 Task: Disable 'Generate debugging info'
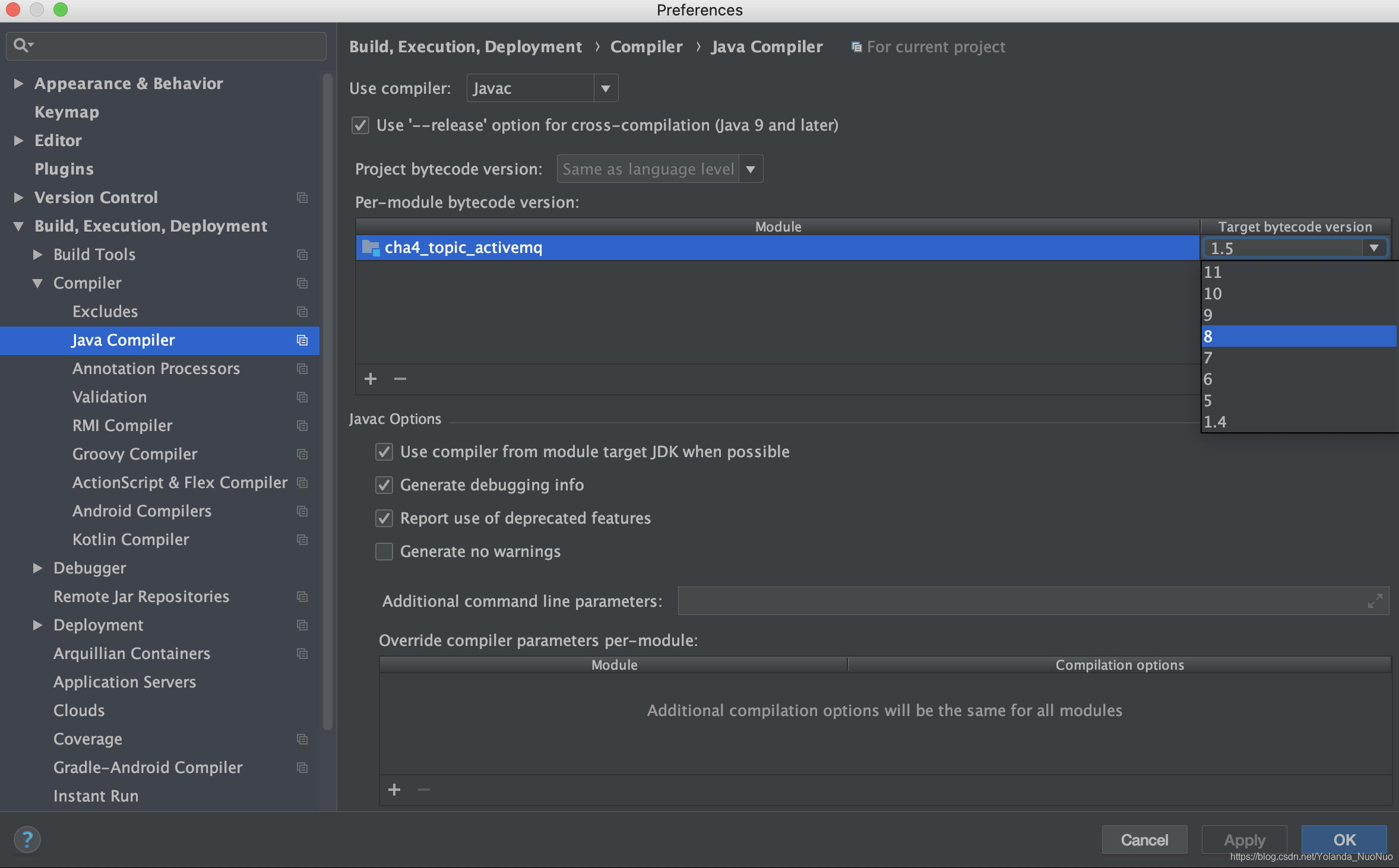384,485
